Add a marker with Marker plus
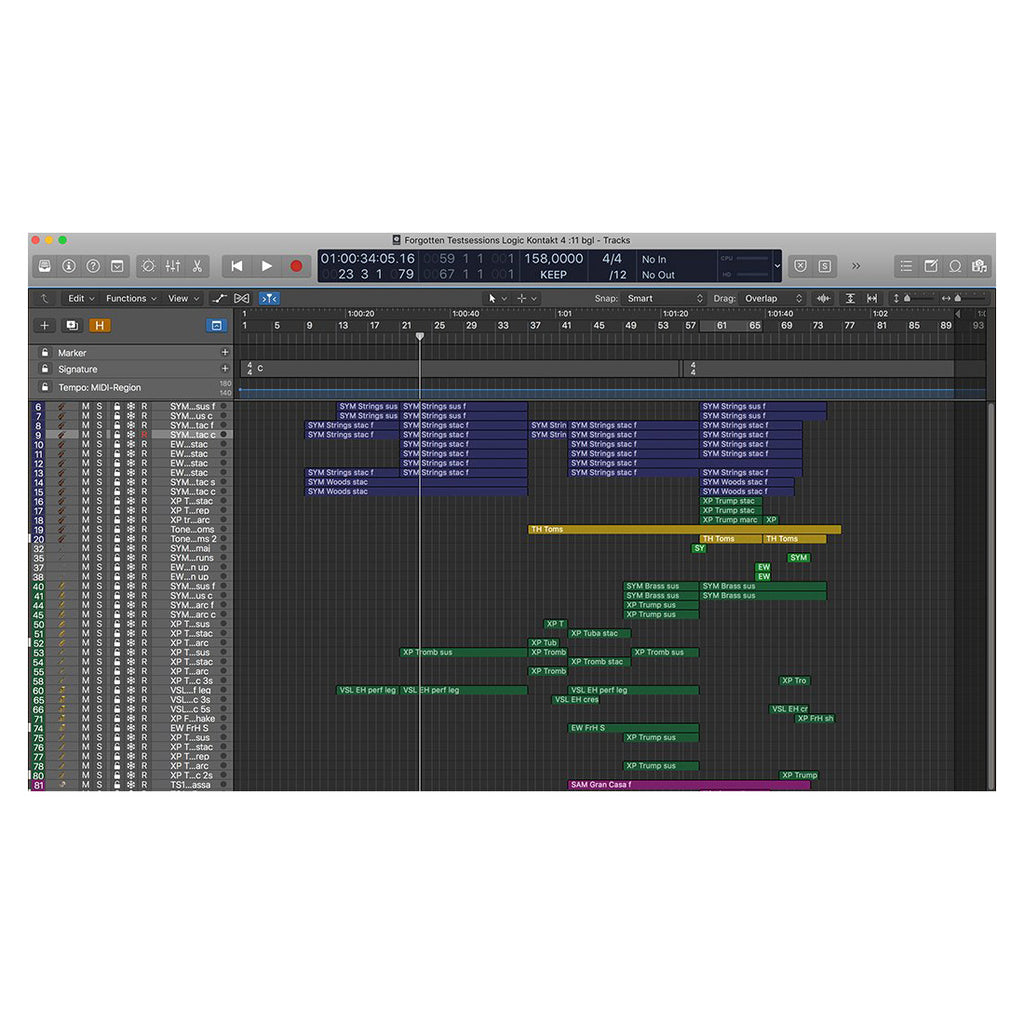Image resolution: width=1024 pixels, height=1024 pixels. click(225, 353)
